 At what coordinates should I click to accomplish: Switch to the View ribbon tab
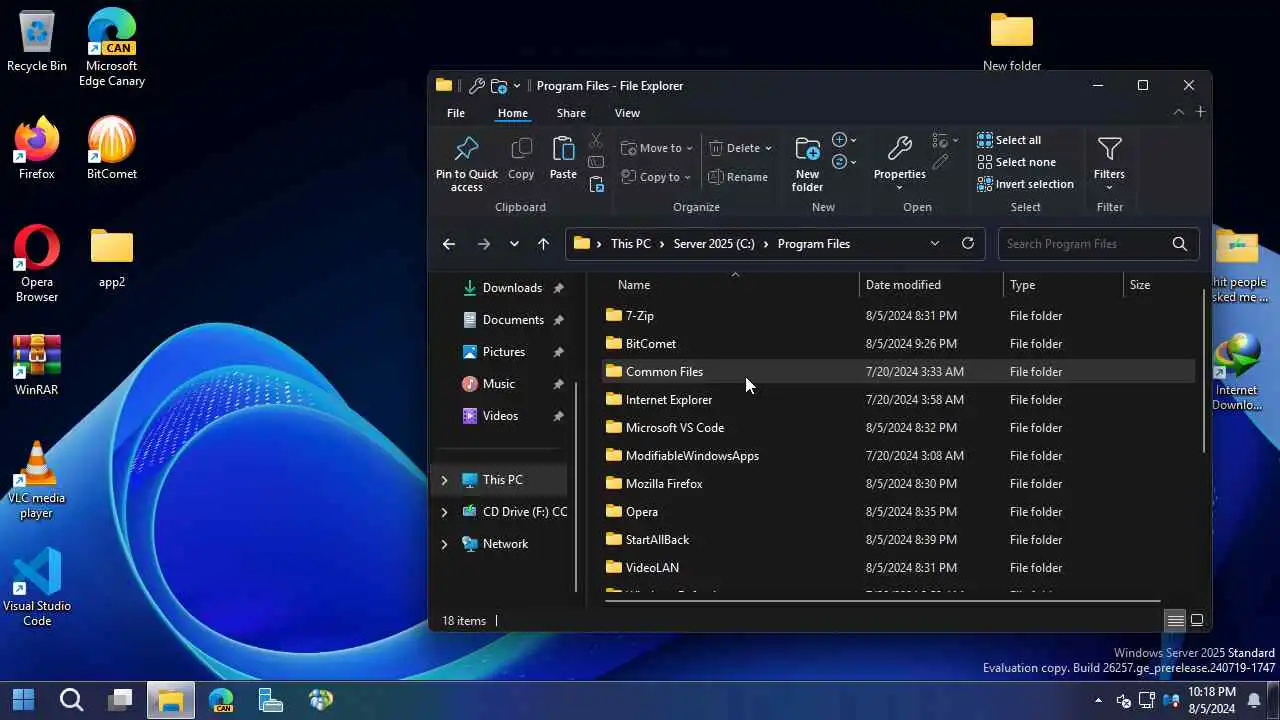[627, 113]
